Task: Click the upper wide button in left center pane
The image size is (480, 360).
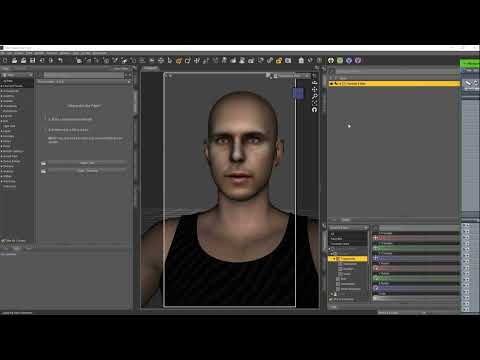Action: click(87, 163)
